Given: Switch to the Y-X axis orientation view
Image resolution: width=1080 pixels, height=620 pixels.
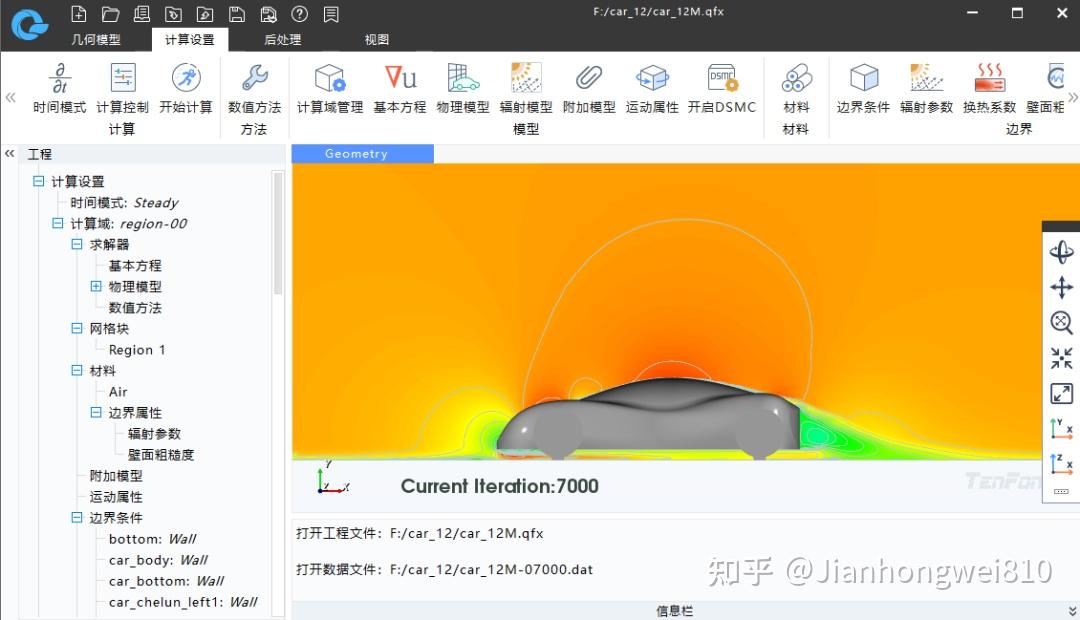Looking at the screenshot, I should click(1061, 428).
